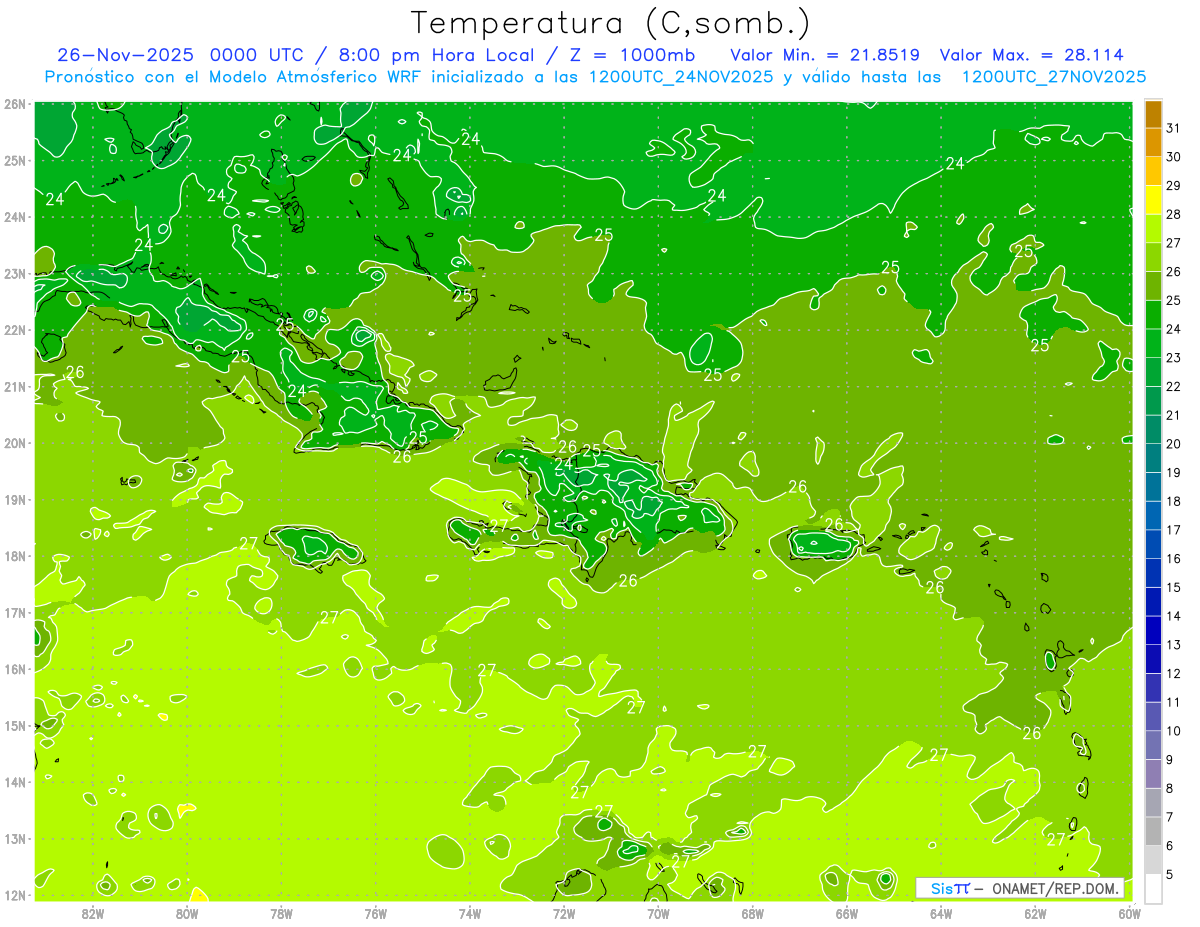
Task: Click the legend swatch between 24 and 25
Action: [x=1154, y=315]
